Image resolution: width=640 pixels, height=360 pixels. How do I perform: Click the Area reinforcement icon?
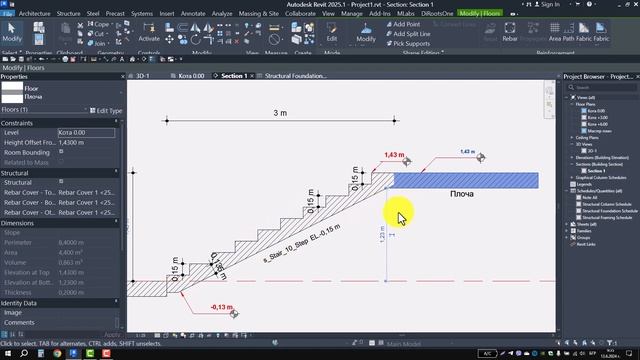(x=554, y=29)
